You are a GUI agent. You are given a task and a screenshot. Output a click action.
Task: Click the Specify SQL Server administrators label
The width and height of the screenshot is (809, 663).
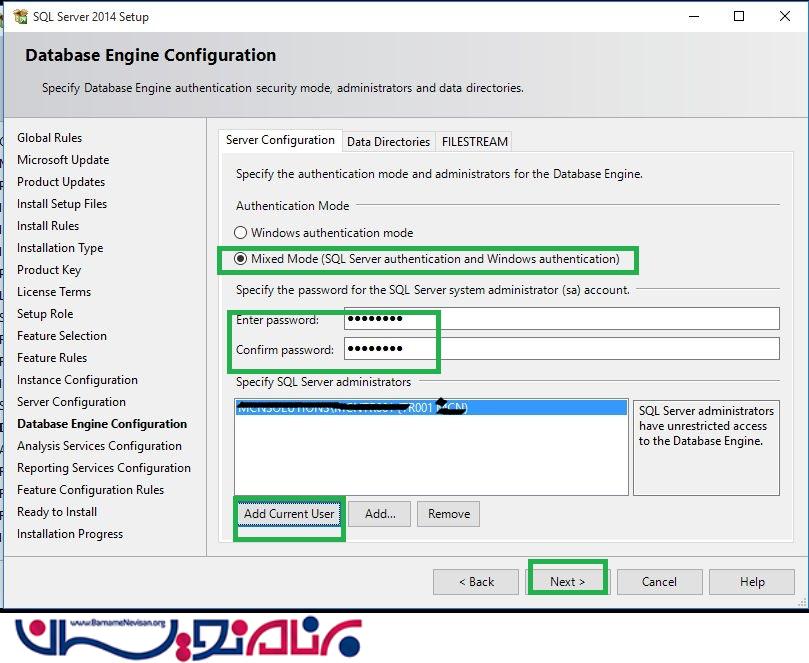[323, 382]
